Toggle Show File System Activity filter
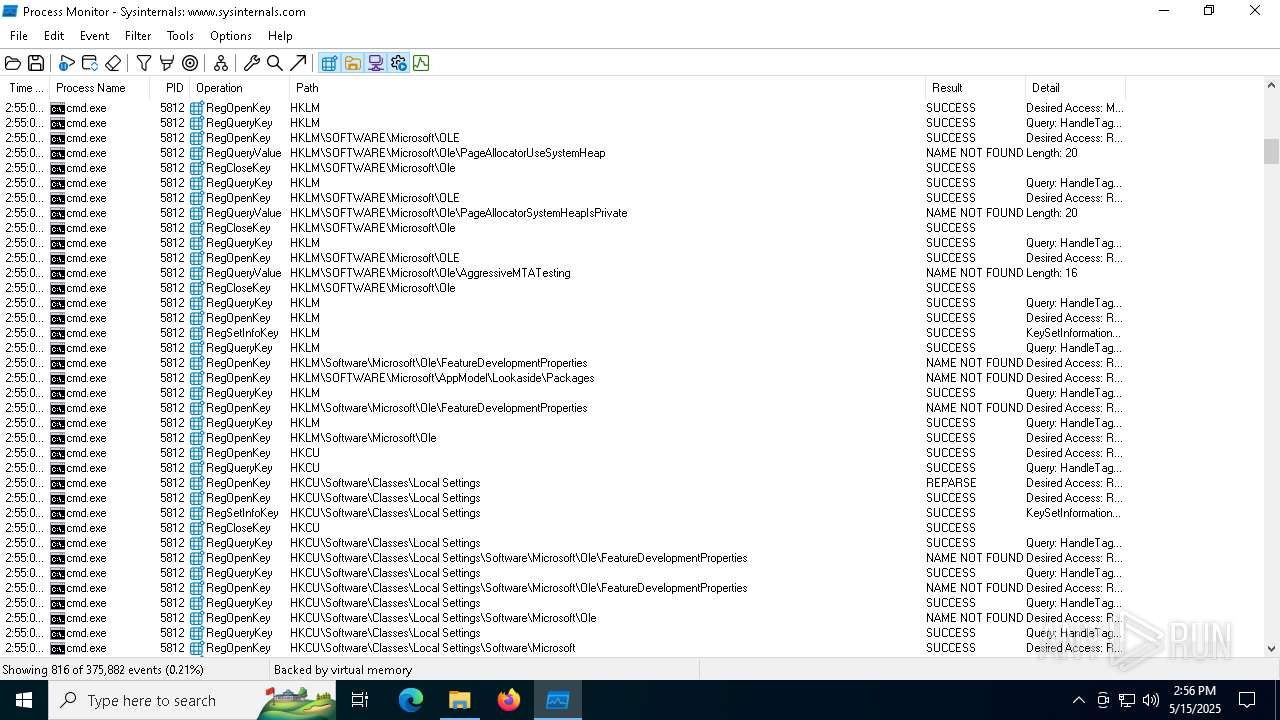 click(x=352, y=63)
